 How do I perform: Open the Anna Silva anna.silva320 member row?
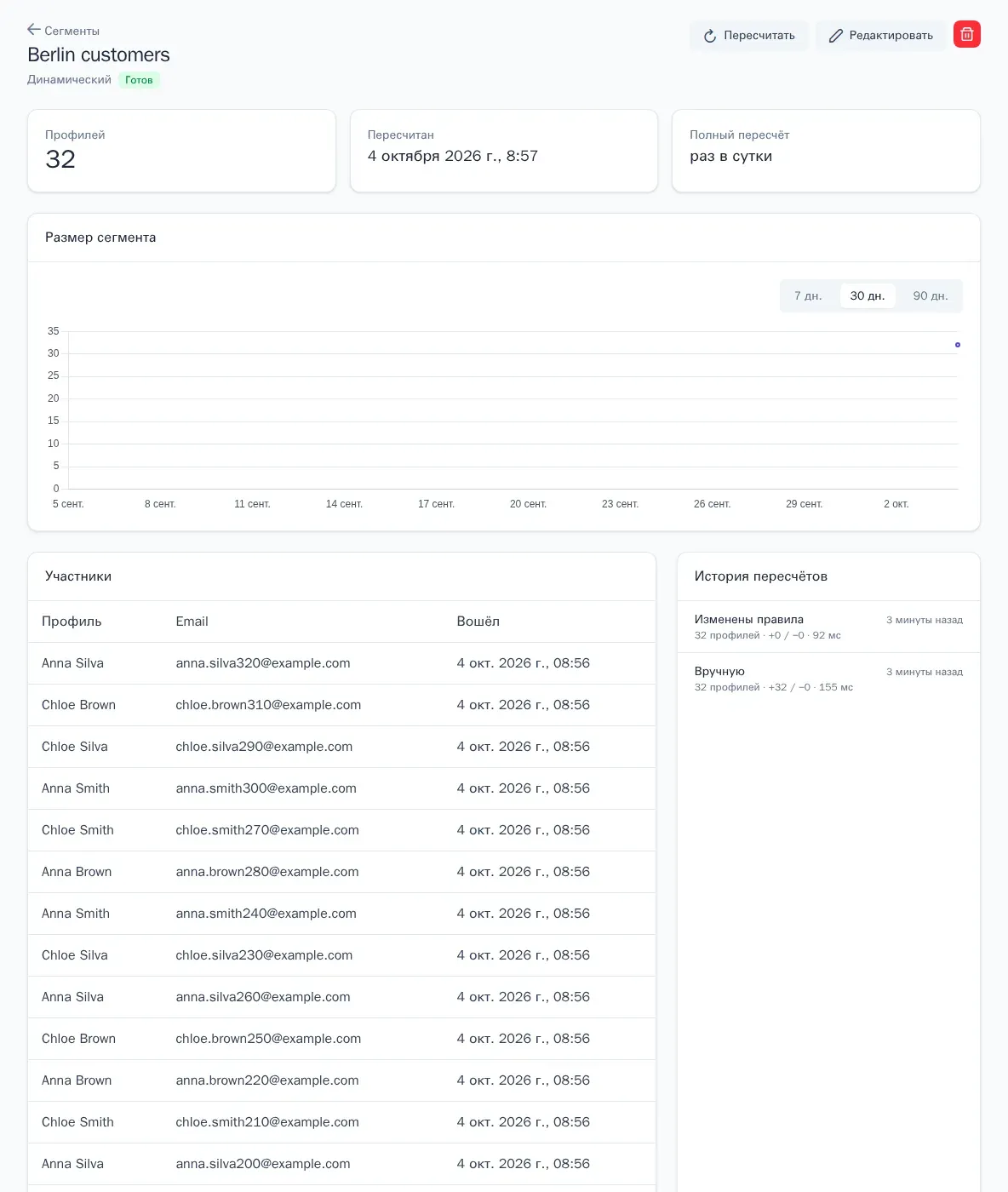341,663
